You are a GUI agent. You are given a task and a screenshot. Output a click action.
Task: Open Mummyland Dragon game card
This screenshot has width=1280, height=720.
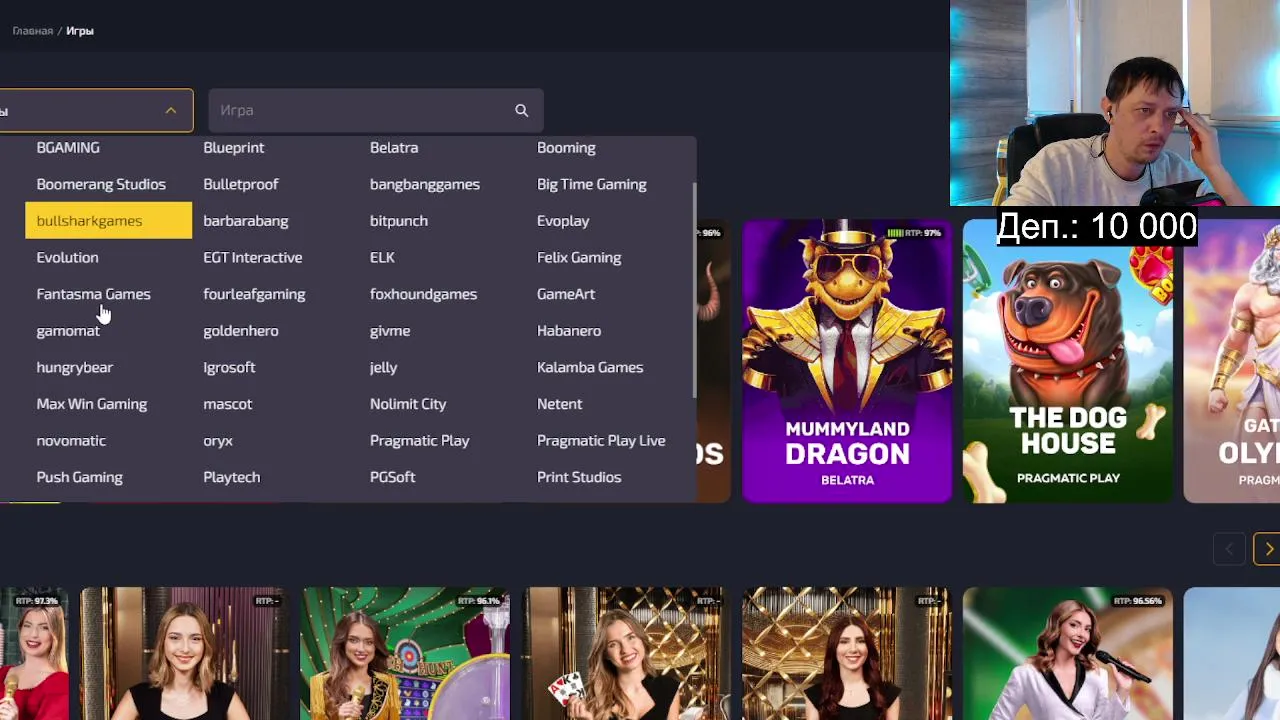(x=847, y=361)
